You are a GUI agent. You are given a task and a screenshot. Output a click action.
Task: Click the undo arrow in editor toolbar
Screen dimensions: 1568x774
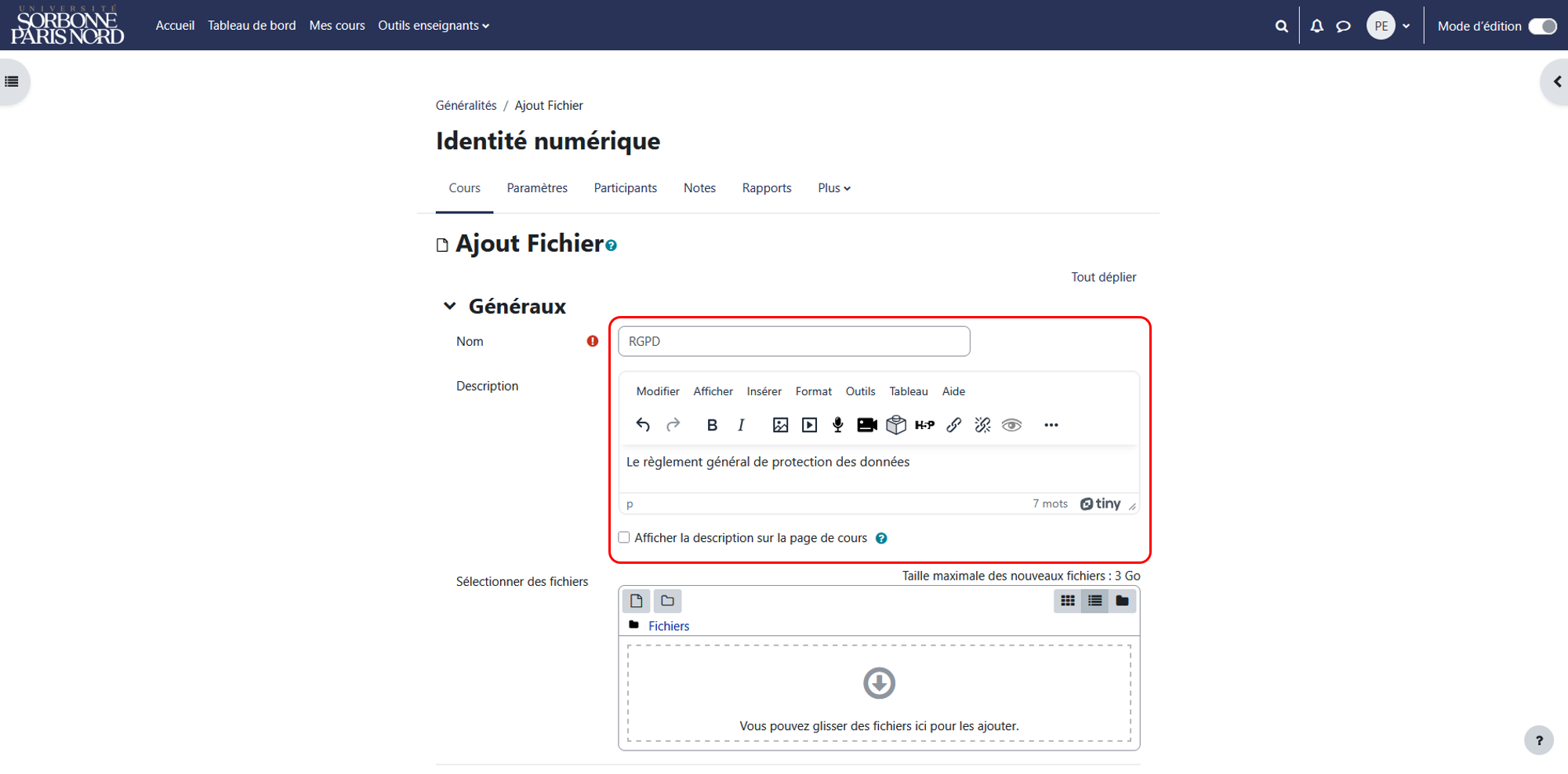(643, 425)
